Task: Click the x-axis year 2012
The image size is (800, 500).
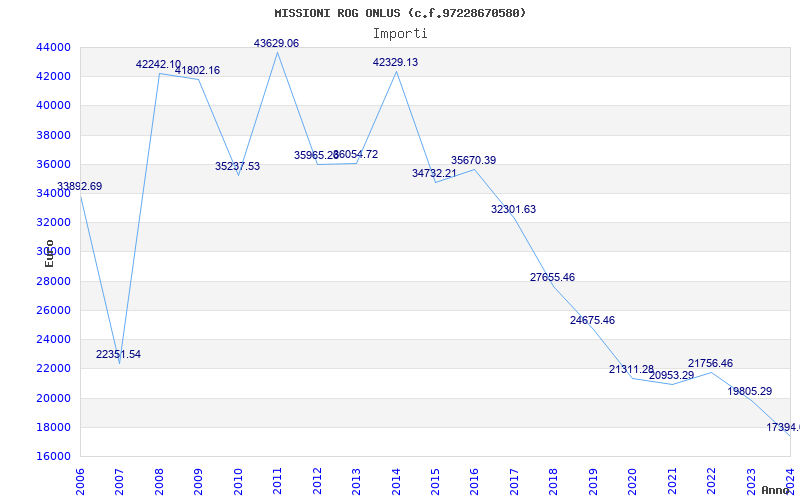Action: click(317, 482)
